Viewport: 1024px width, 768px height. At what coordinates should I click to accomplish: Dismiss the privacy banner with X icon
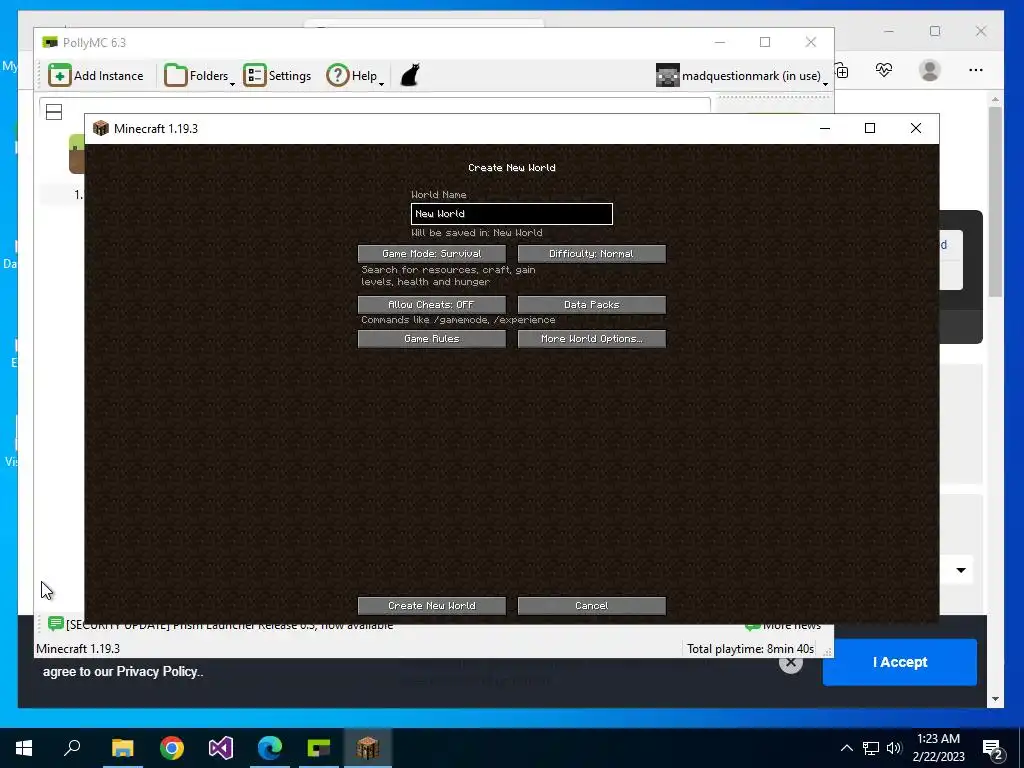click(790, 662)
